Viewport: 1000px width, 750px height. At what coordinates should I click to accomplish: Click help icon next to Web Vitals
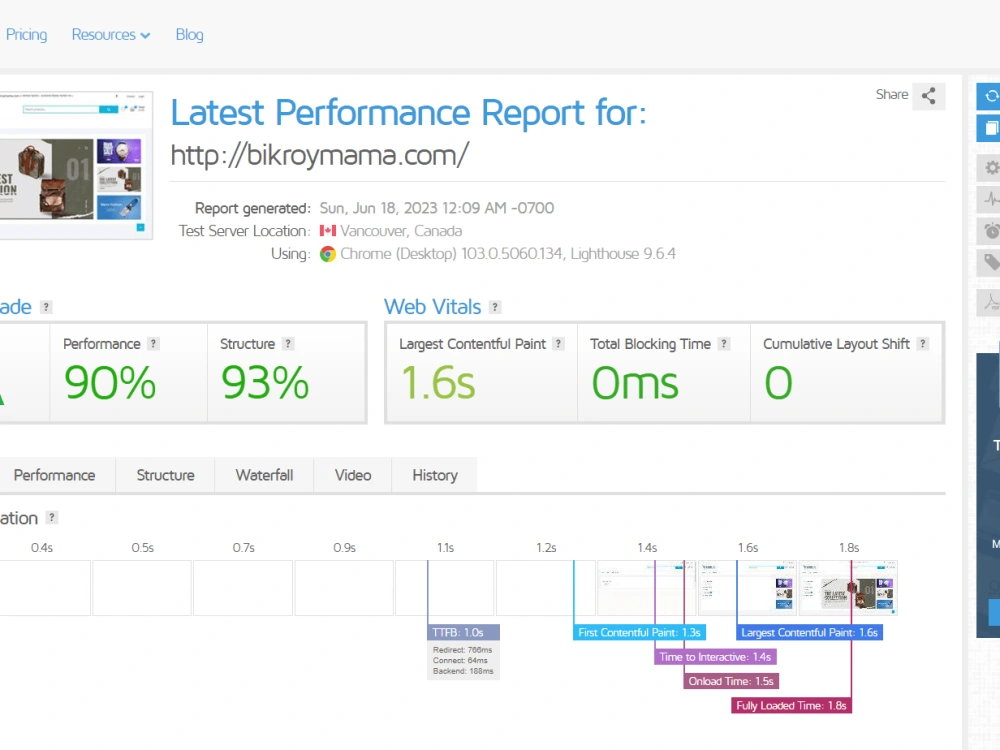[495, 307]
